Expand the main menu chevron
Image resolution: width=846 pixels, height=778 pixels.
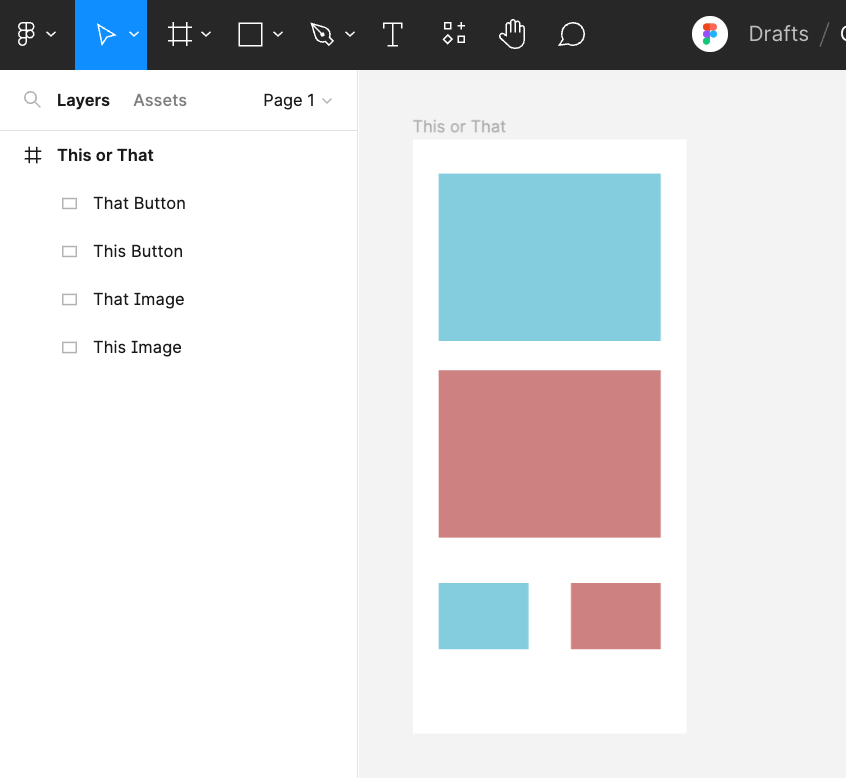pyautogui.click(x=51, y=34)
